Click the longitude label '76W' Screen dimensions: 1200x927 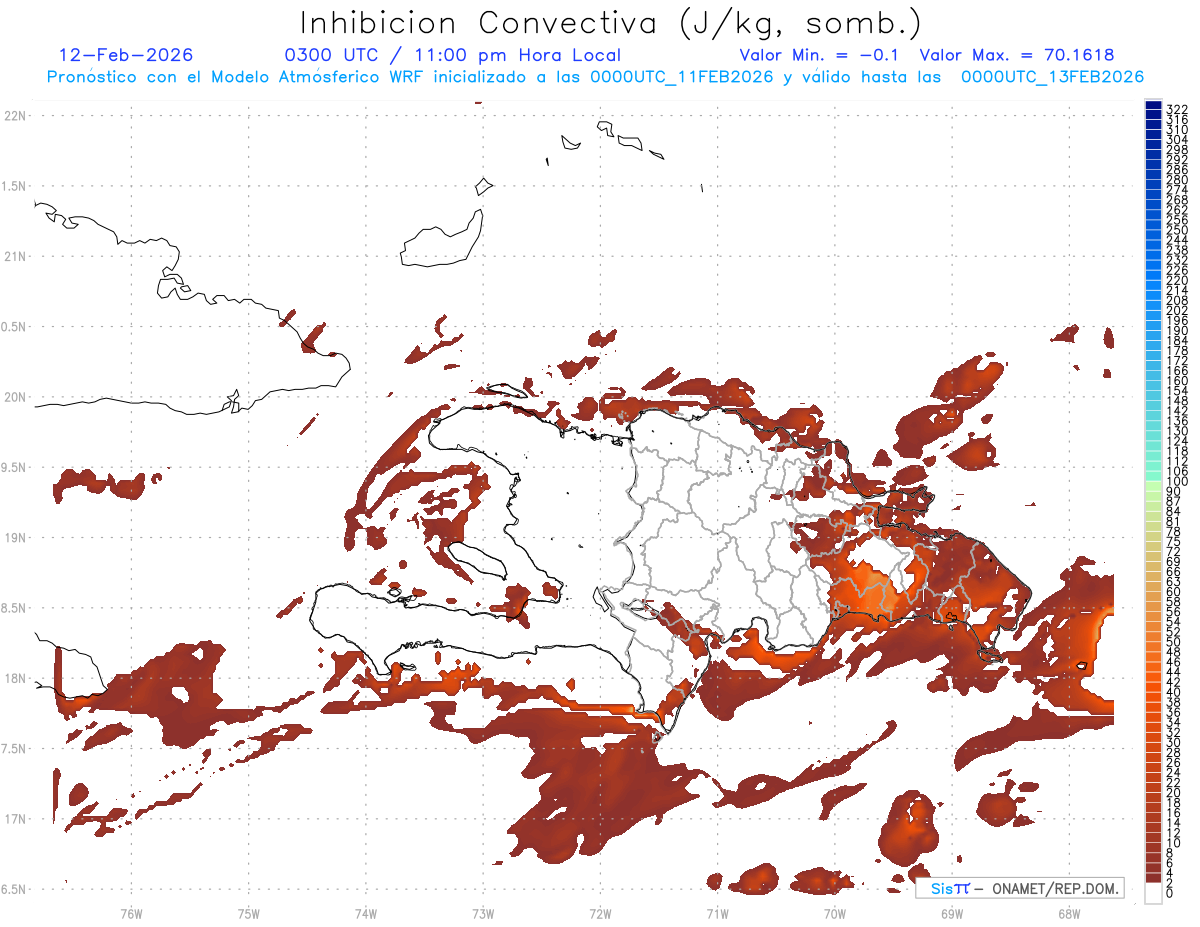point(131,914)
